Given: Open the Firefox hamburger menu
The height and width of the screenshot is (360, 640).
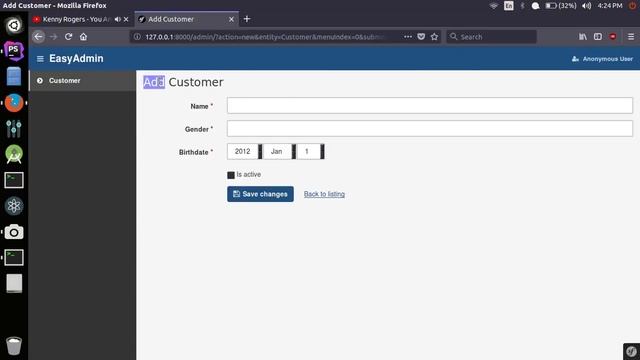Looking at the screenshot, I should click(x=631, y=37).
